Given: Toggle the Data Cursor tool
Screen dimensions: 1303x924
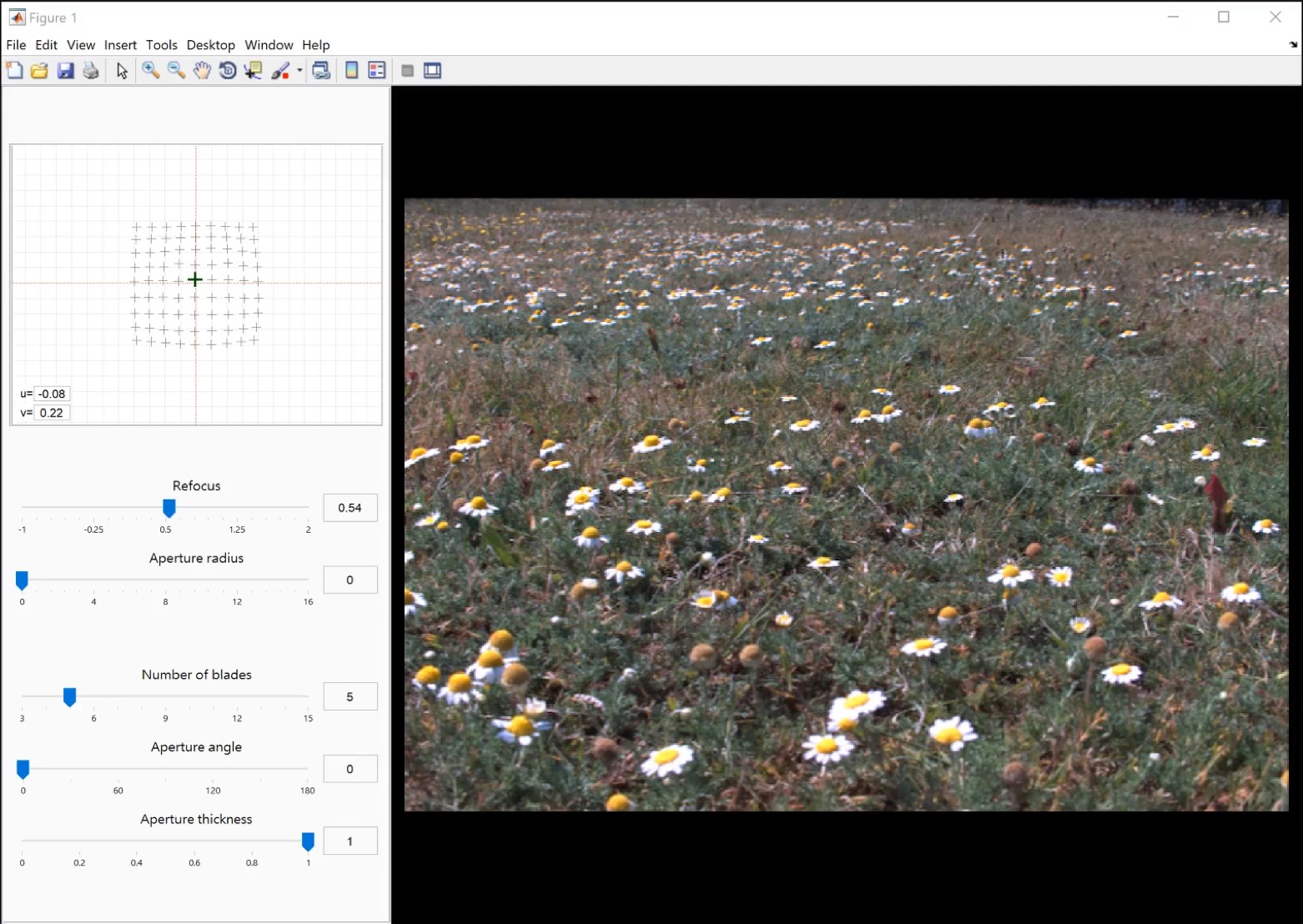Looking at the screenshot, I should pyautogui.click(x=253, y=71).
